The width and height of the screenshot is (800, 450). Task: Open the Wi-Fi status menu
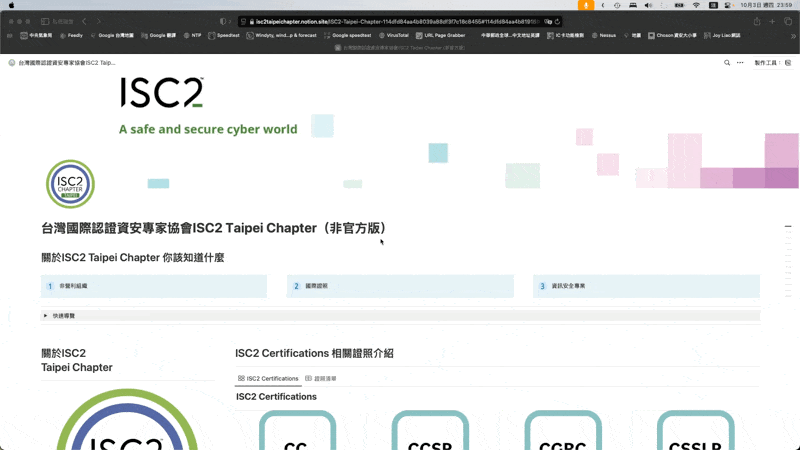(x=696, y=5)
